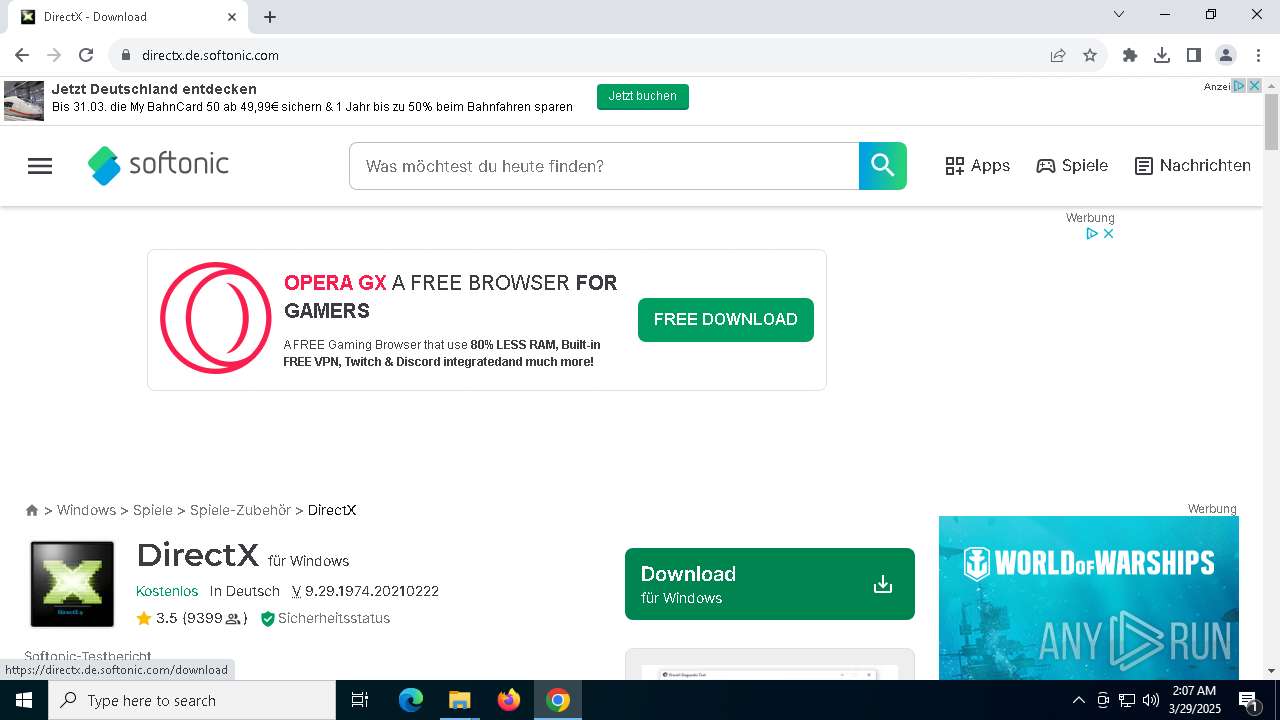This screenshot has height=720, width=1280.
Task: Click the Kostenlos label
Action: (167, 591)
